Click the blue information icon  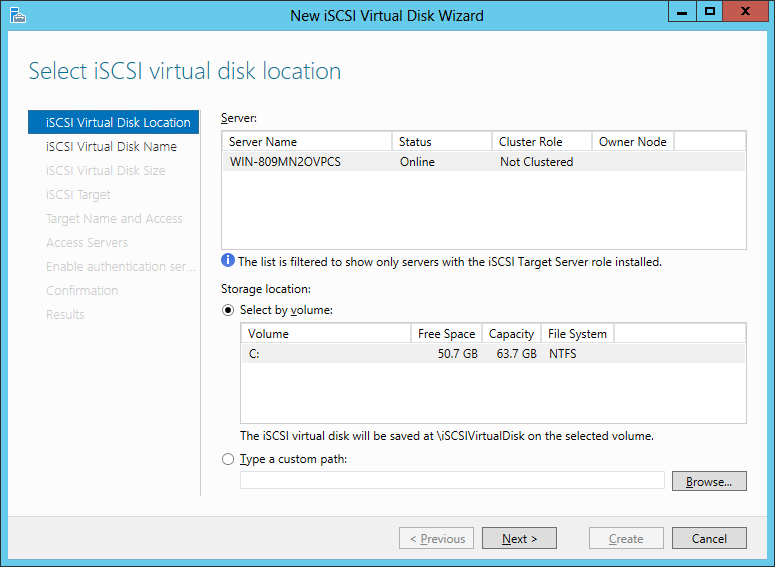click(x=228, y=262)
